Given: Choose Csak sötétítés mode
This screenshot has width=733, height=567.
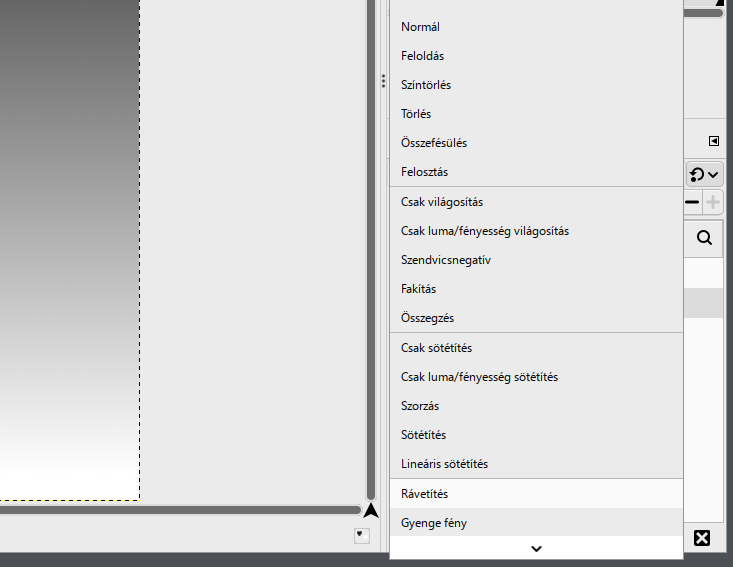Looking at the screenshot, I should coord(536,348).
